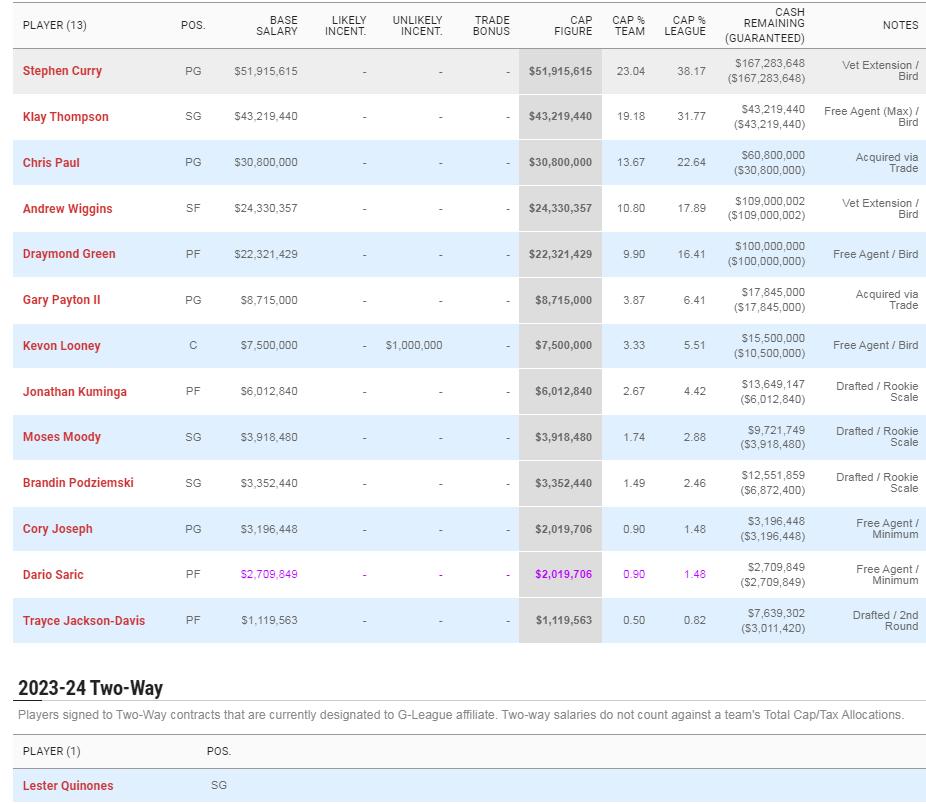The height and width of the screenshot is (804, 926).
Task: Click the Dario Saric link
Action: click(x=53, y=575)
